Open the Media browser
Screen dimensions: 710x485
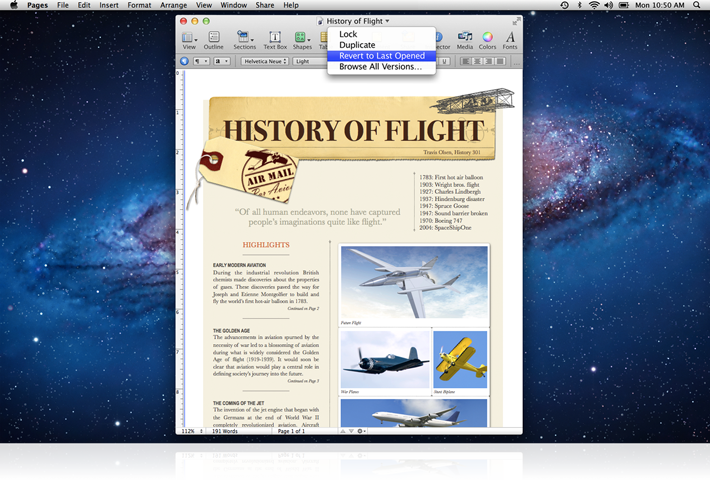coord(465,39)
